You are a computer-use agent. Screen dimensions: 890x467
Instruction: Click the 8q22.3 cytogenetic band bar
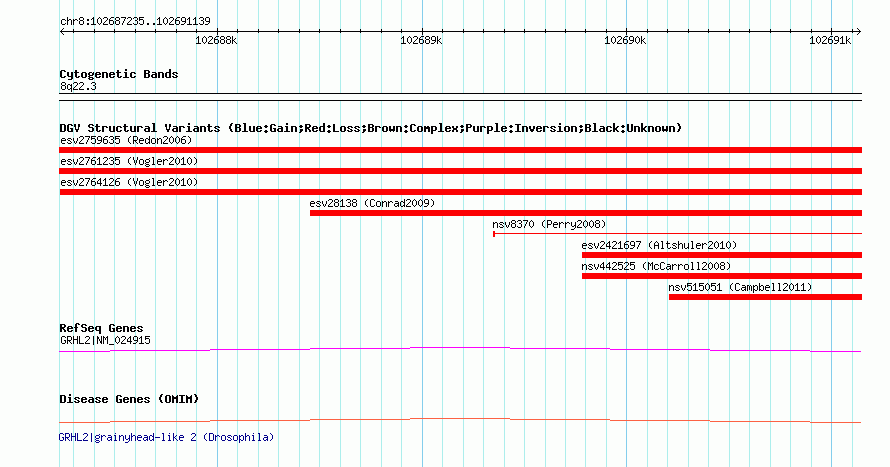pyautogui.click(x=460, y=97)
